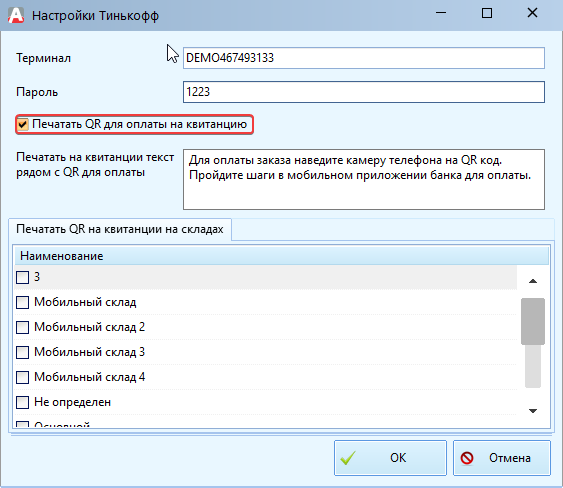Focus the Терминал input field
Screen dimensions: 563x488
pyautogui.click(x=364, y=58)
